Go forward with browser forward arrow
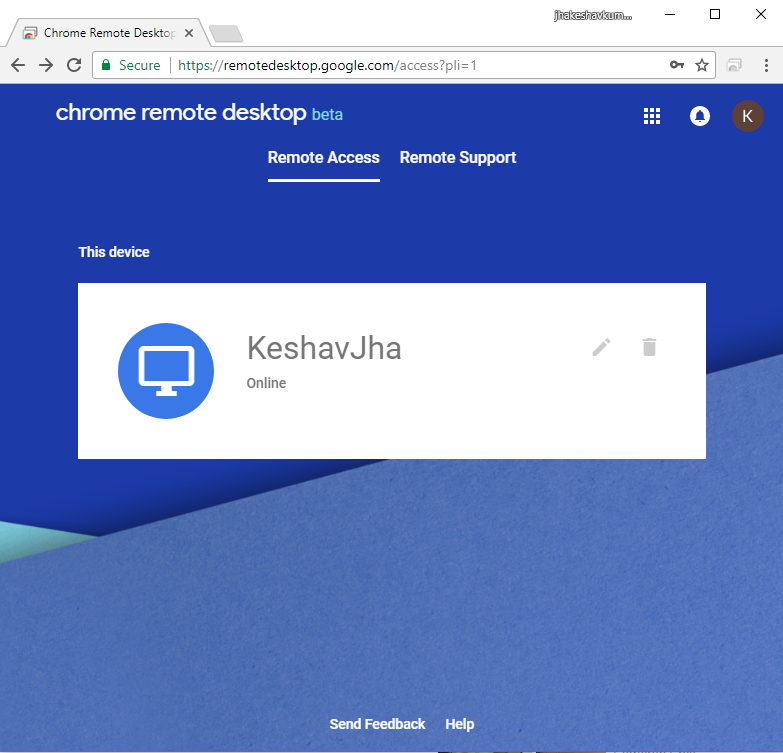This screenshot has height=753, width=783. point(46,65)
